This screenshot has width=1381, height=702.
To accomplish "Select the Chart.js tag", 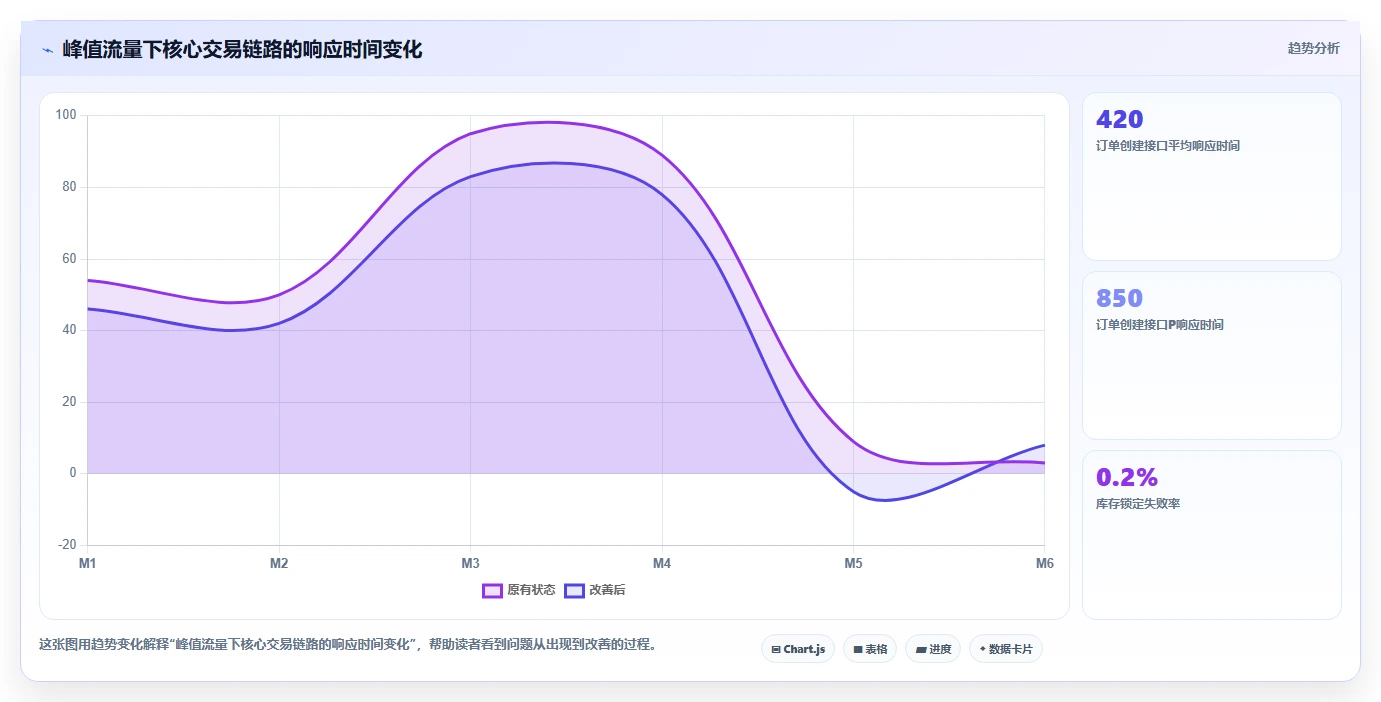I will 798,649.
